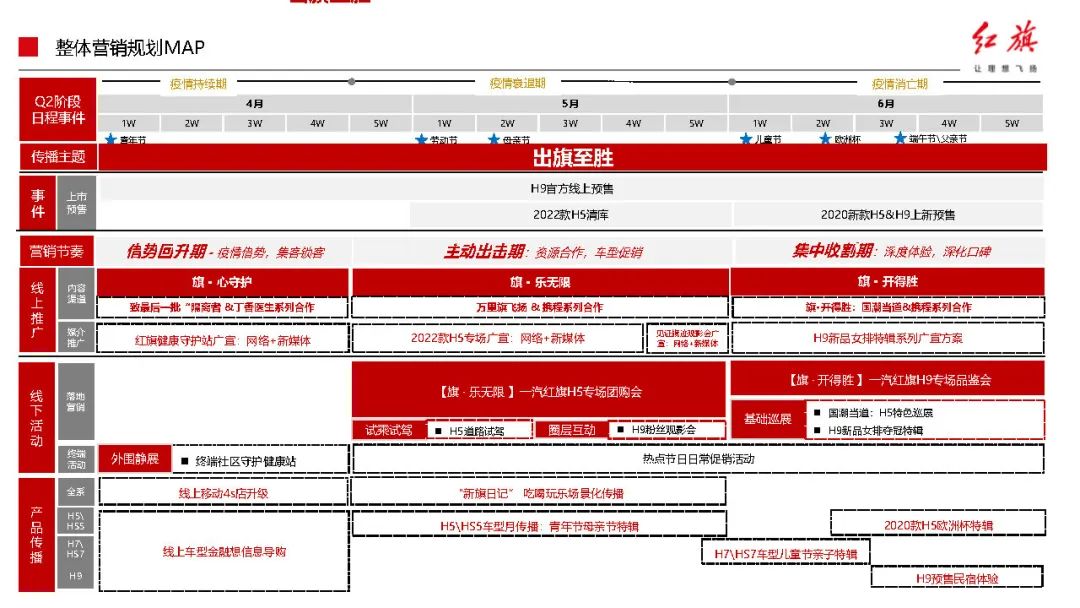Viewport: 1080px width, 608px height.
Task: Select the 线上车型金融 information box
Action: [x=224, y=551]
